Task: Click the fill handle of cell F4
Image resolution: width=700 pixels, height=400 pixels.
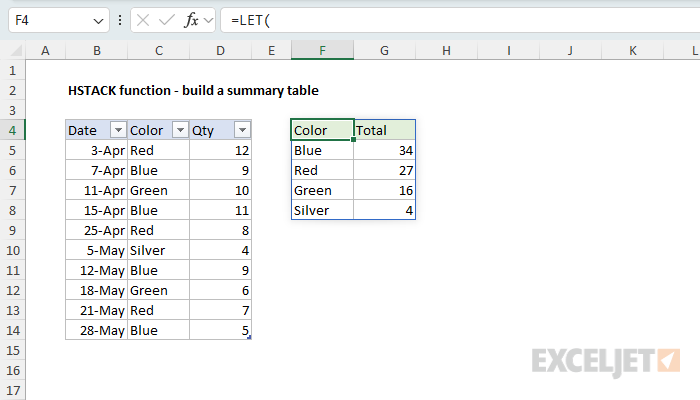Action: (354, 140)
